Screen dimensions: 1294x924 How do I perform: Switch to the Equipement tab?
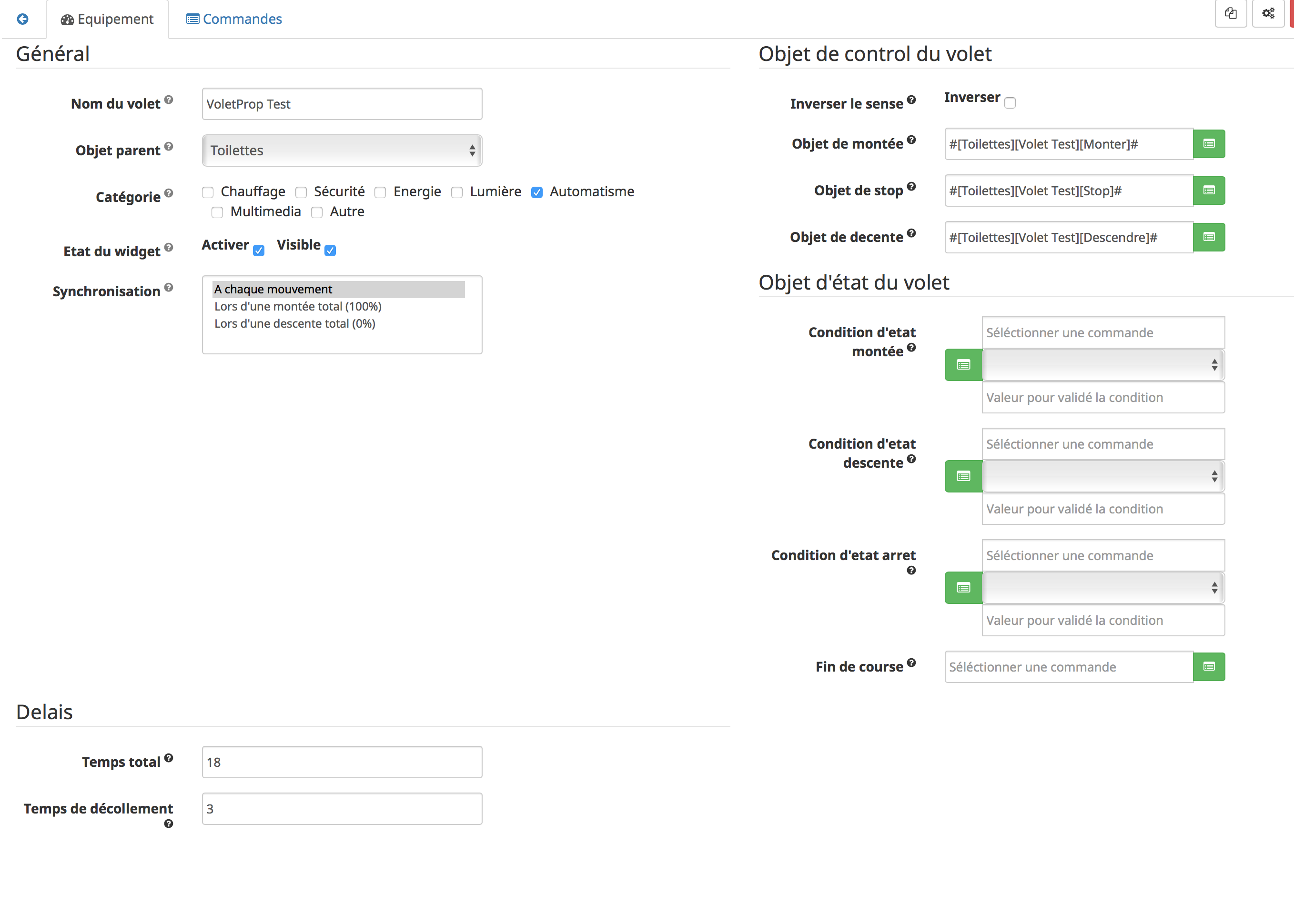coord(107,19)
